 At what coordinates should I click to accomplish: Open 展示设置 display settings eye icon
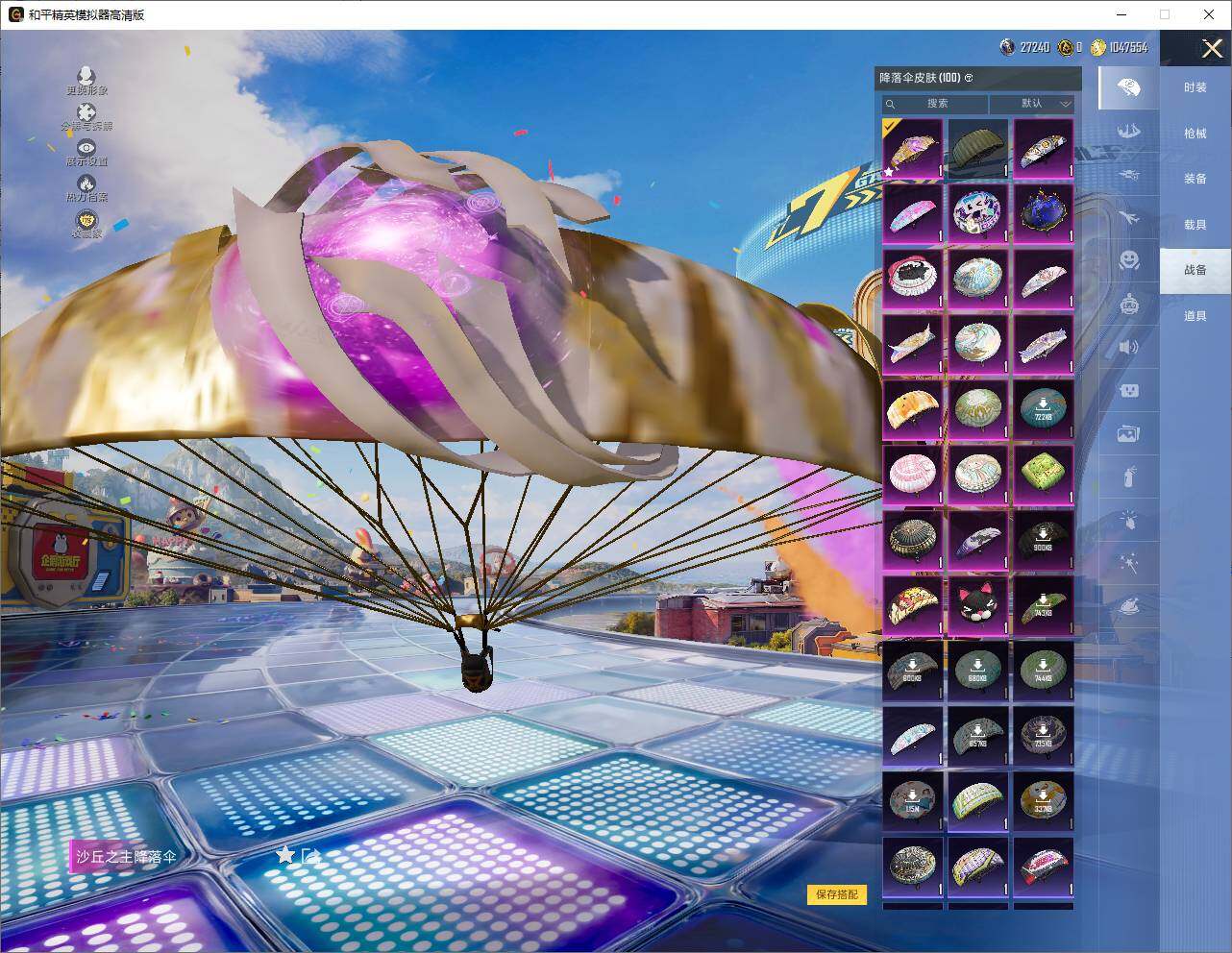point(86,148)
